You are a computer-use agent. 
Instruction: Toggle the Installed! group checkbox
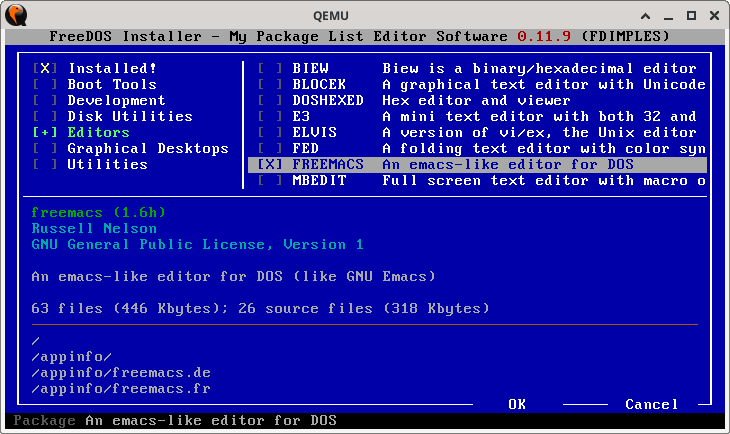pyautogui.click(x=45, y=68)
